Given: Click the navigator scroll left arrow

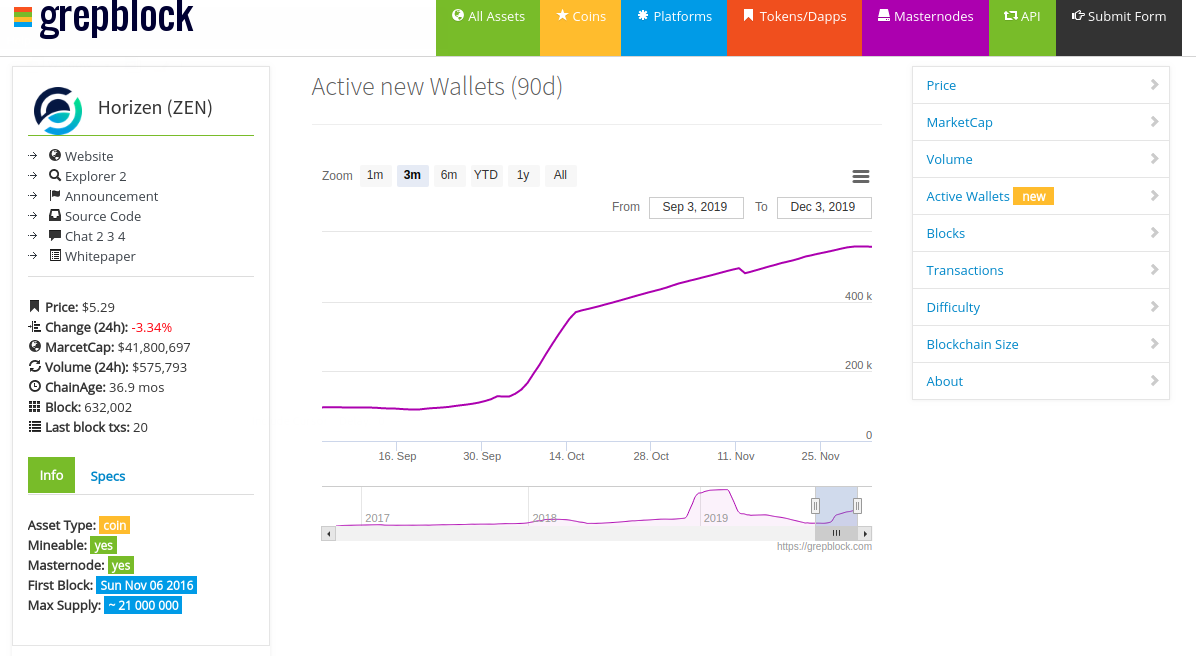Looking at the screenshot, I should coord(329,533).
